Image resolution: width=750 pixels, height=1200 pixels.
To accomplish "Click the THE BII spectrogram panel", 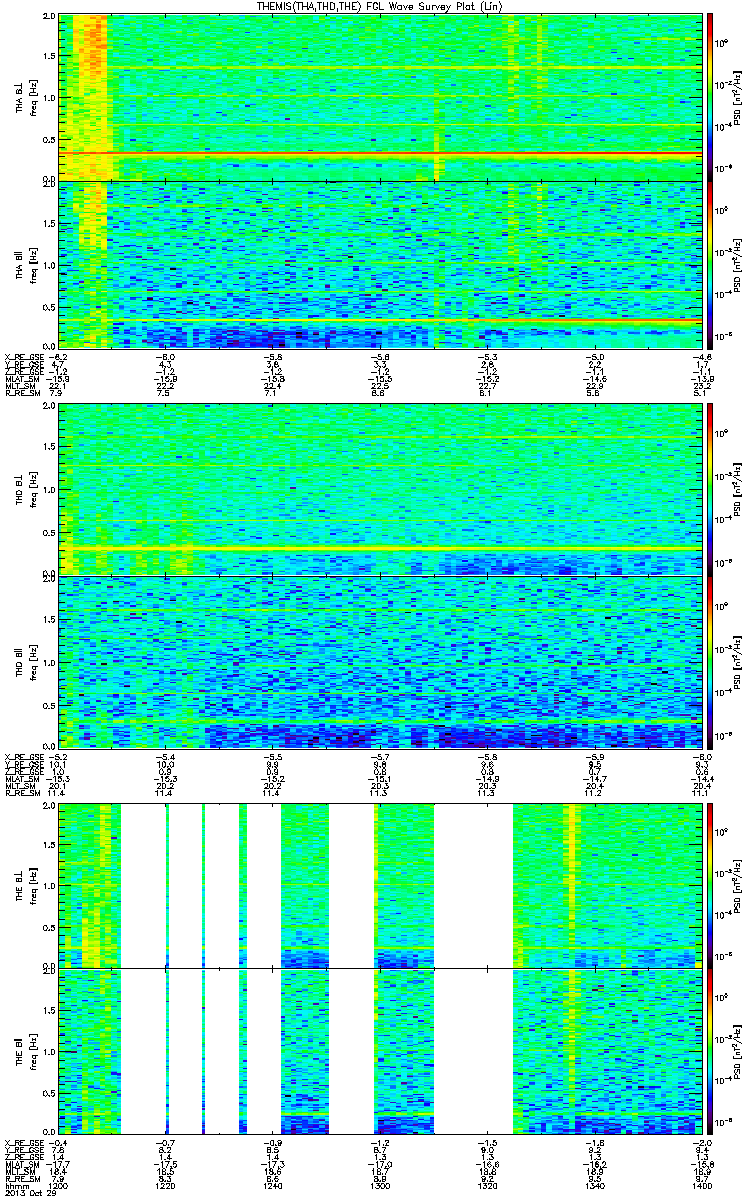I will pos(381,1052).
